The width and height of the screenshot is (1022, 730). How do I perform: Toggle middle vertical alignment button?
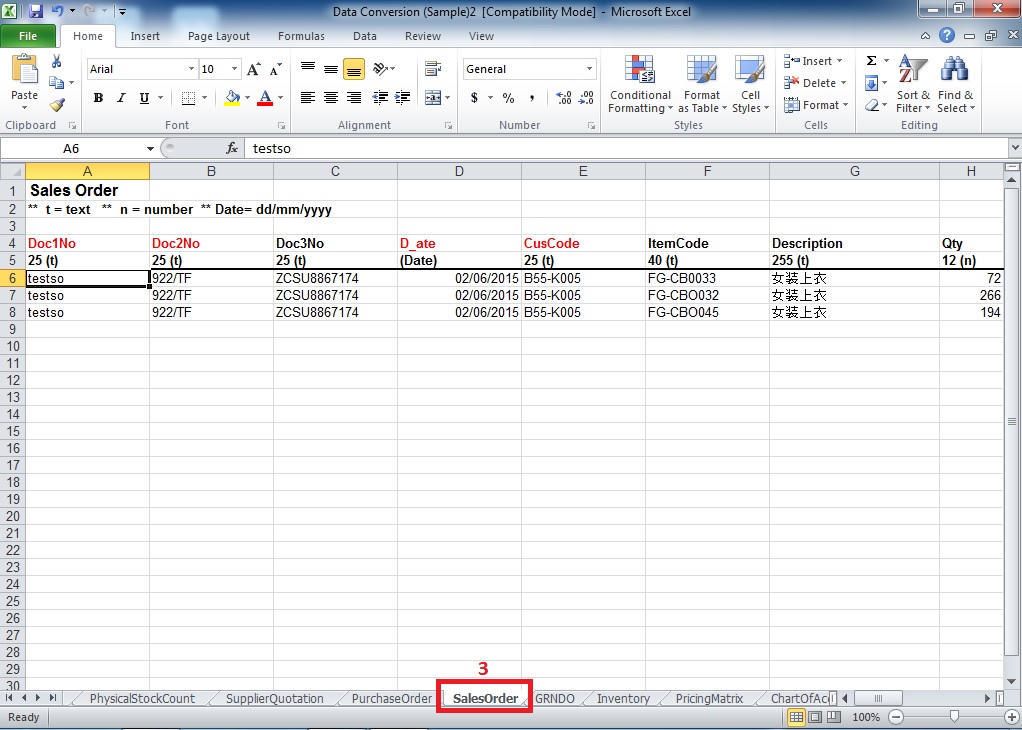tap(331, 69)
